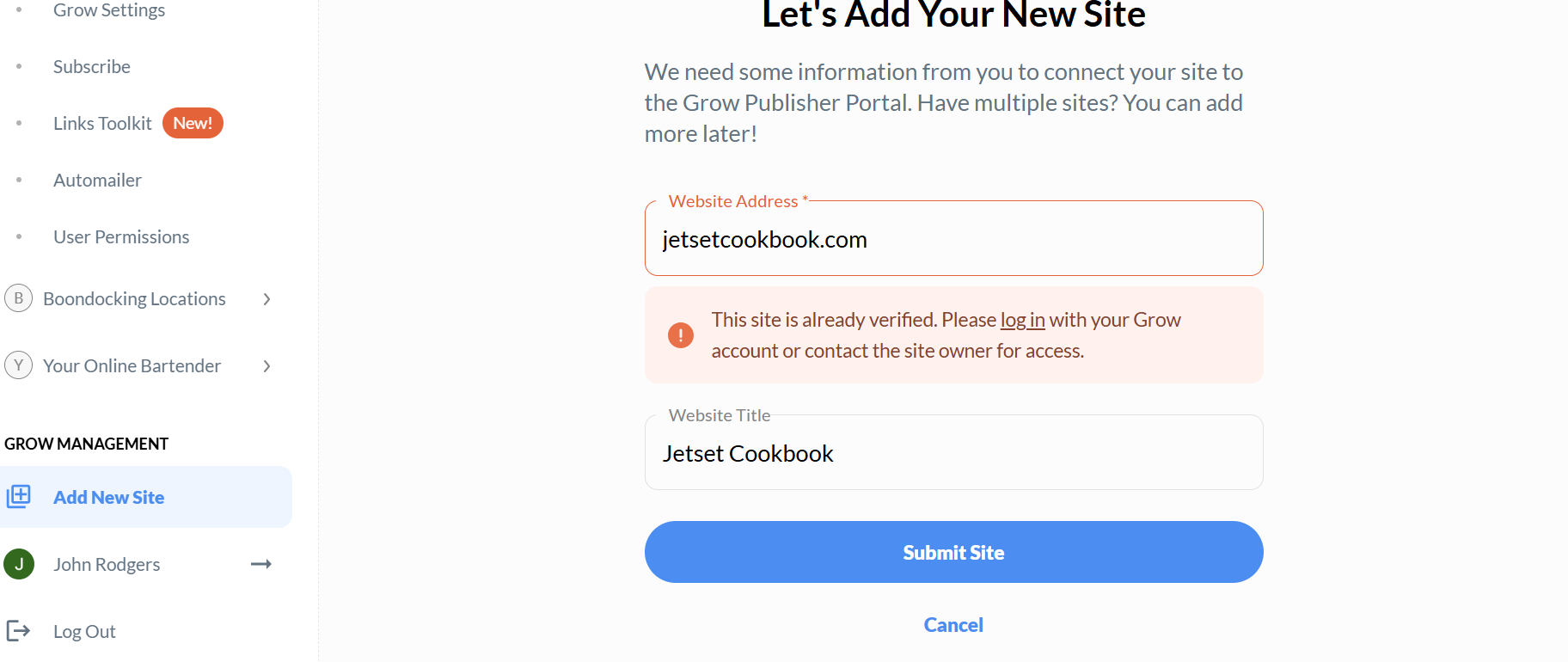The image size is (1568, 662).
Task: Click the Add New Site plus icon
Action: pos(19,496)
